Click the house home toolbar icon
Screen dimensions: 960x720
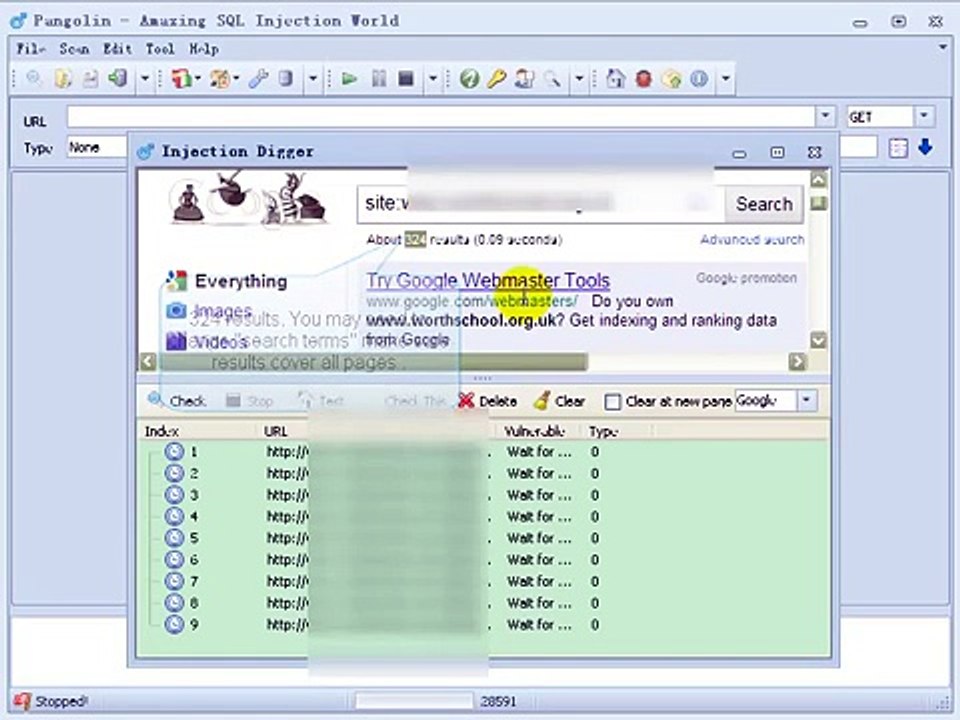(x=615, y=78)
